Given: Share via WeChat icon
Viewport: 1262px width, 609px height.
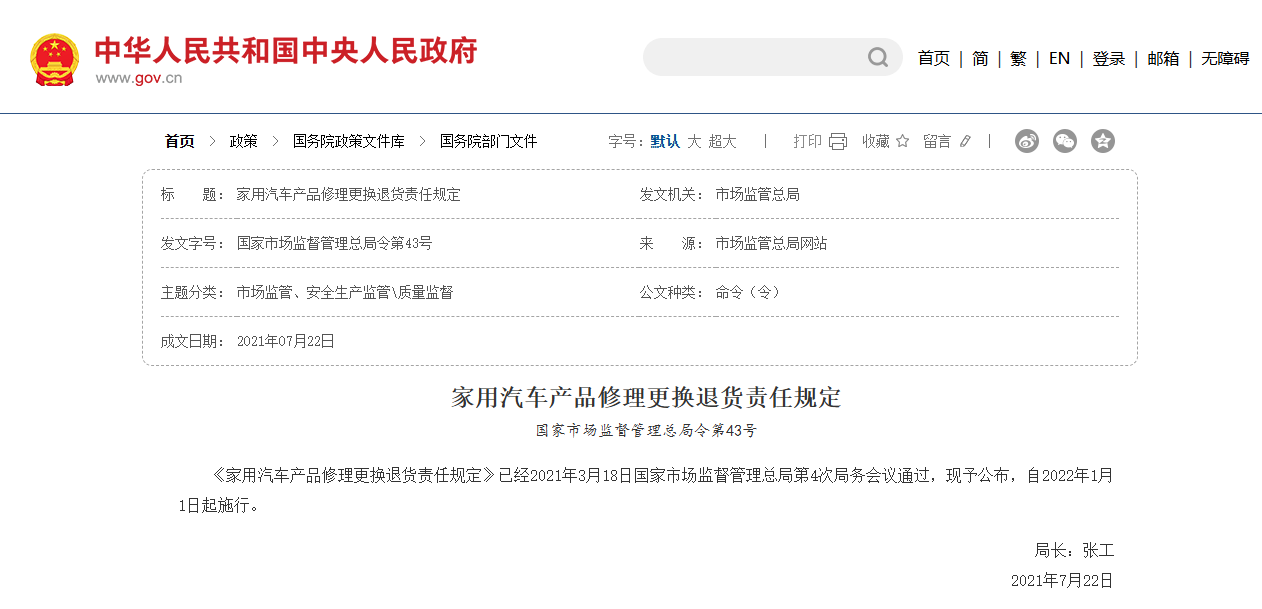Looking at the screenshot, I should pyautogui.click(x=1065, y=141).
